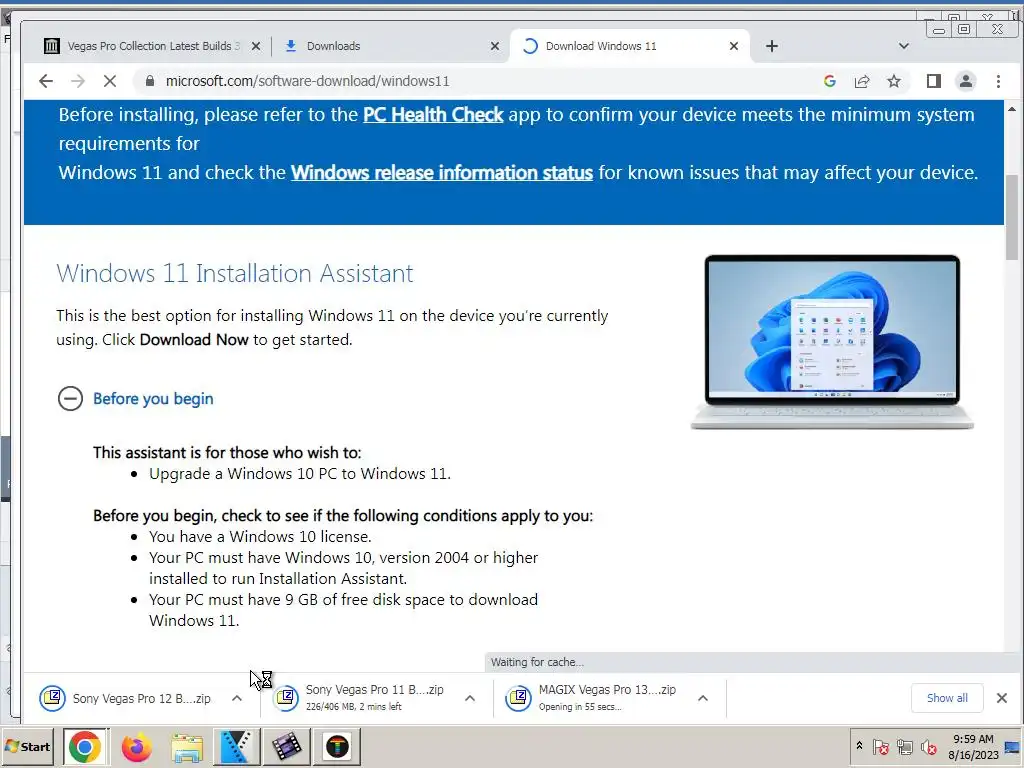Share this page icon
Viewport: 1024px width, 768px height.
862,81
